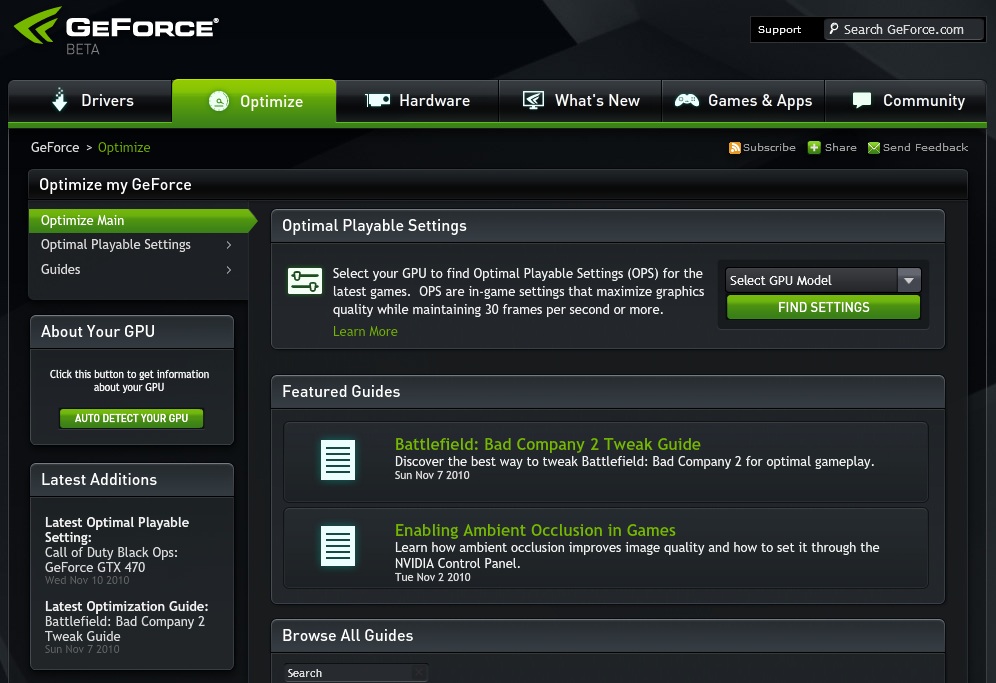The height and width of the screenshot is (683, 996).
Task: Open Enabling Ambient Occlusion in Games guide
Action: tap(535, 529)
